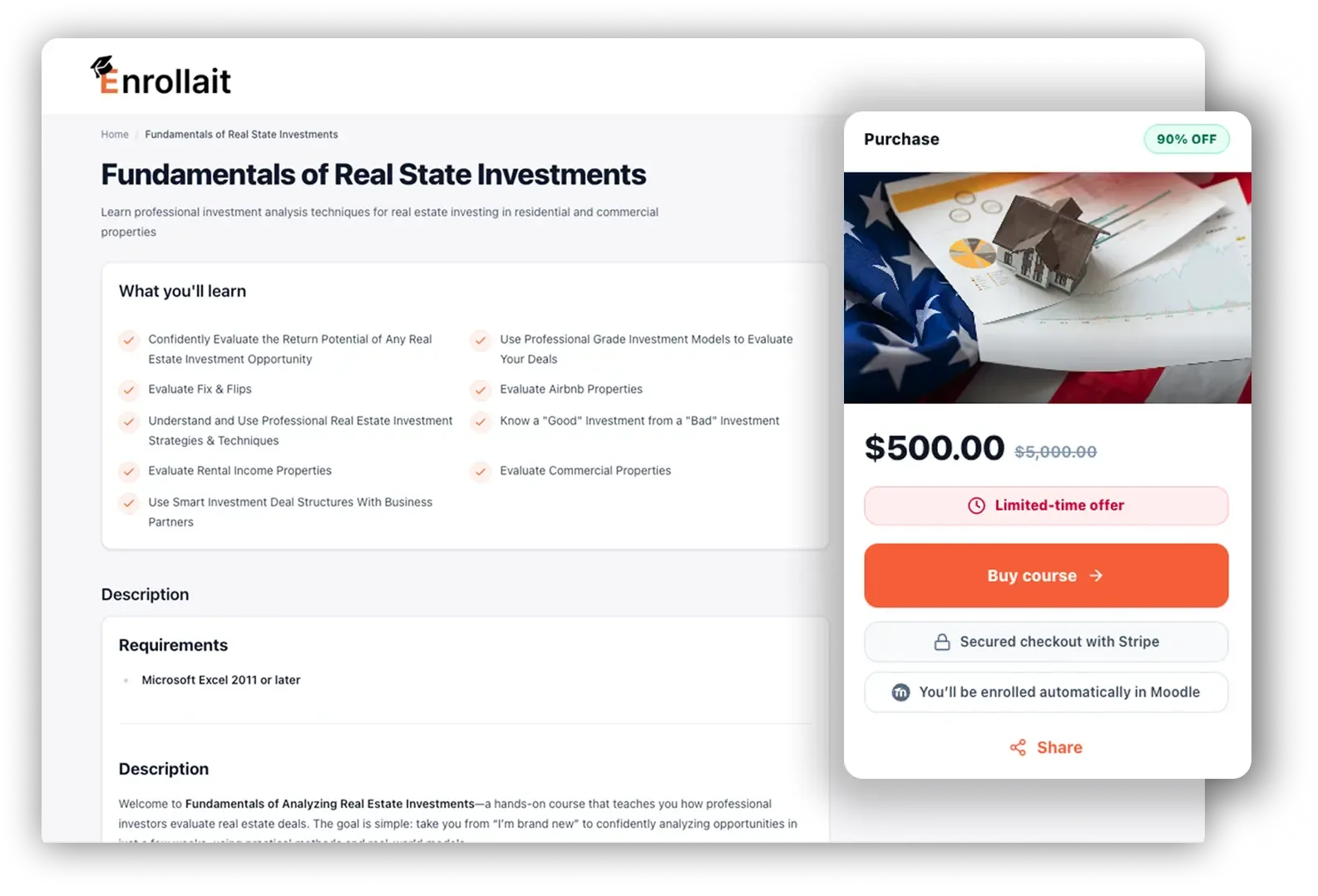Click the Share network icon
The height and width of the screenshot is (896, 1318).
pyautogui.click(x=1018, y=747)
